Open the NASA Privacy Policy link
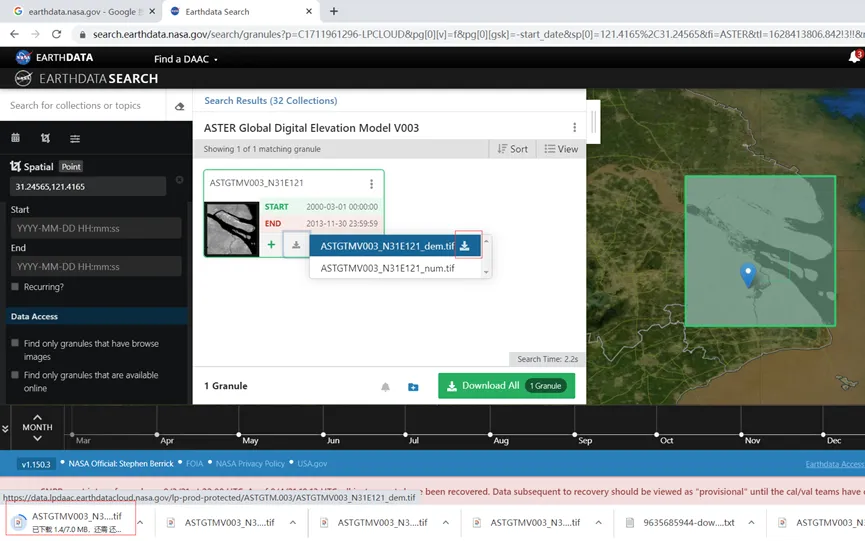865x541 pixels. pos(250,464)
